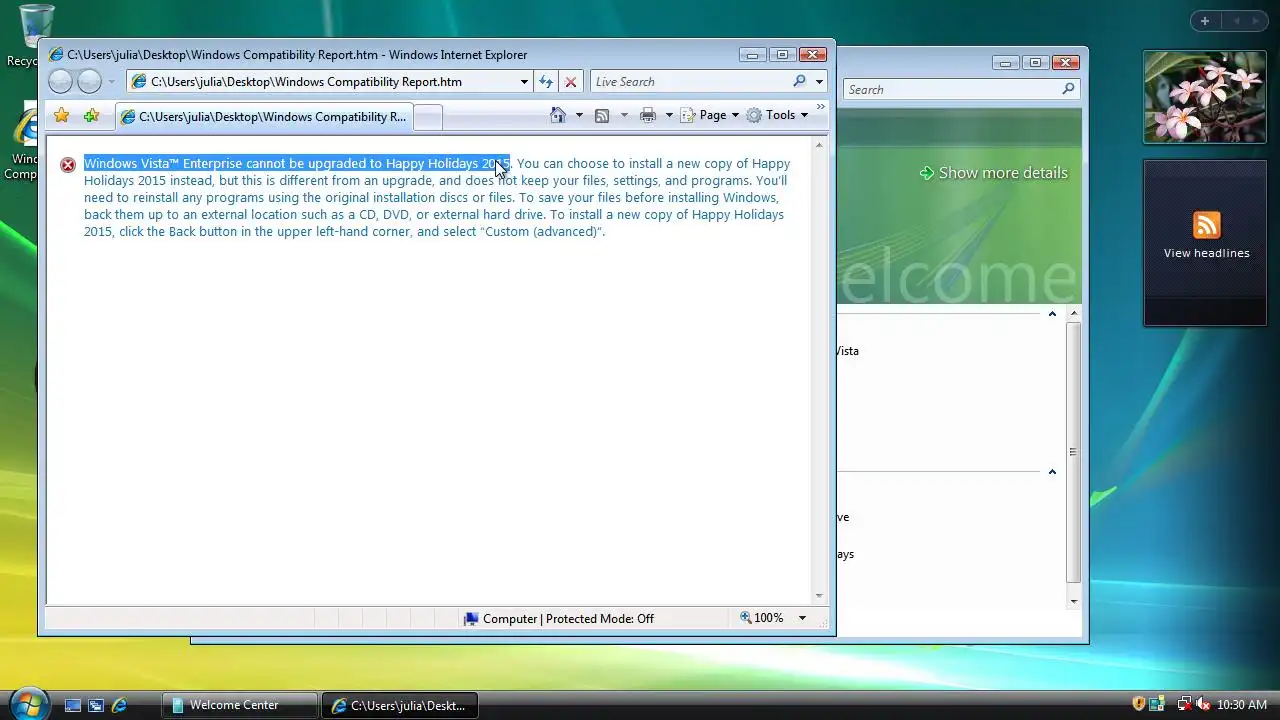Open the Tools menu
Screen dimensions: 1280x720
pyautogui.click(x=777, y=115)
